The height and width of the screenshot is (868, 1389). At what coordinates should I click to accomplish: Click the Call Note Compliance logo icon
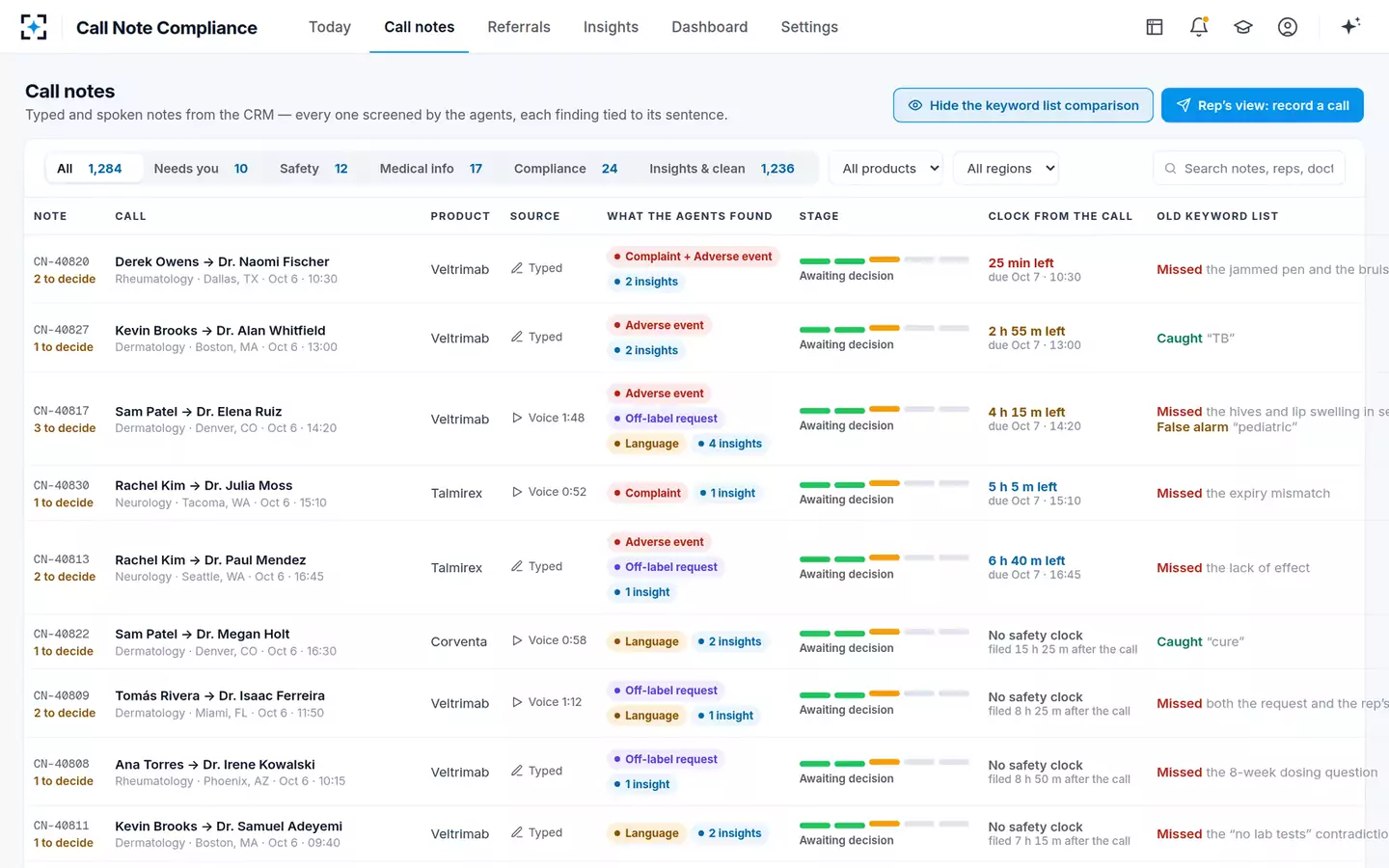click(x=34, y=27)
